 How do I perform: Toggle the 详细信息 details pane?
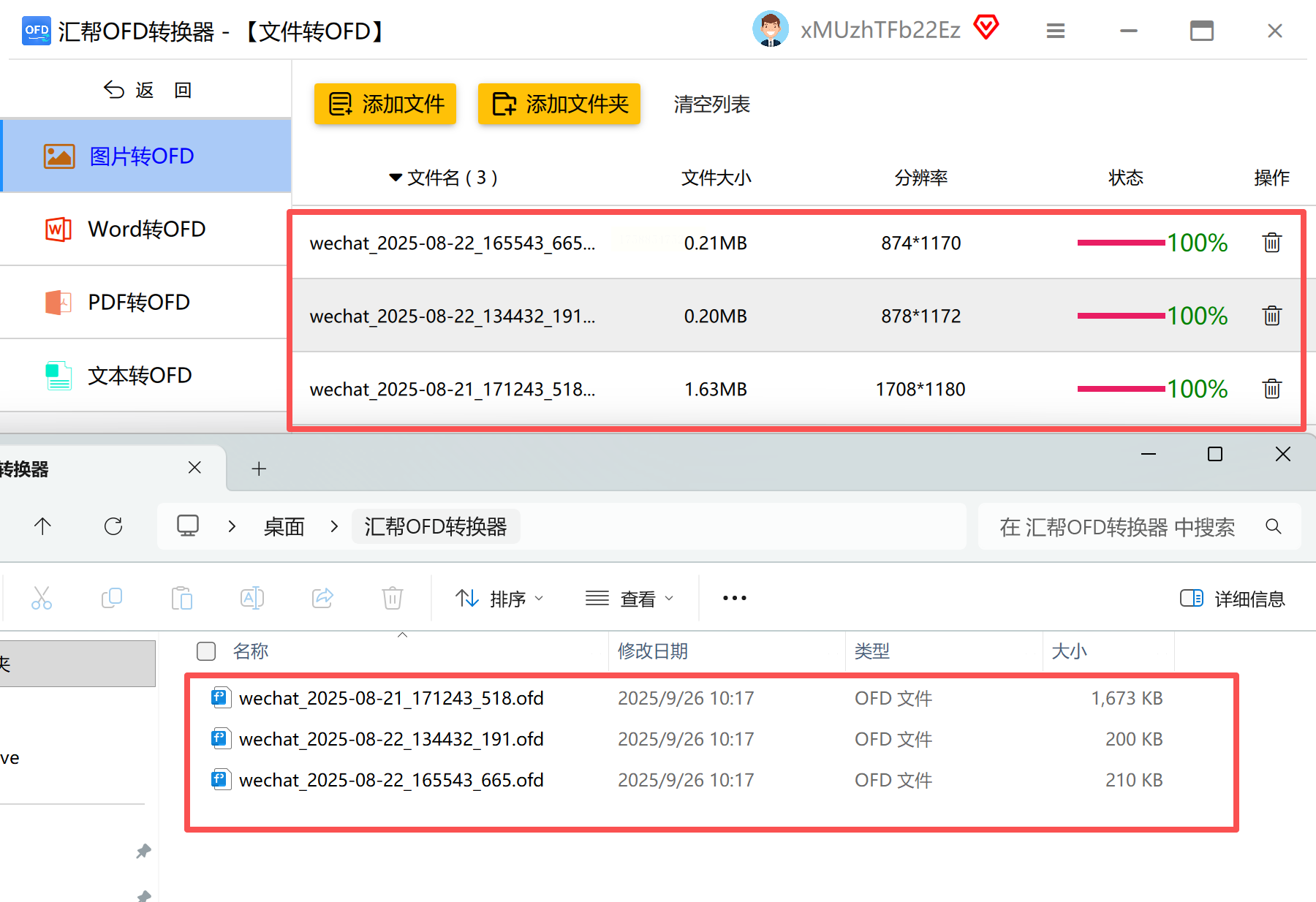(1233, 599)
